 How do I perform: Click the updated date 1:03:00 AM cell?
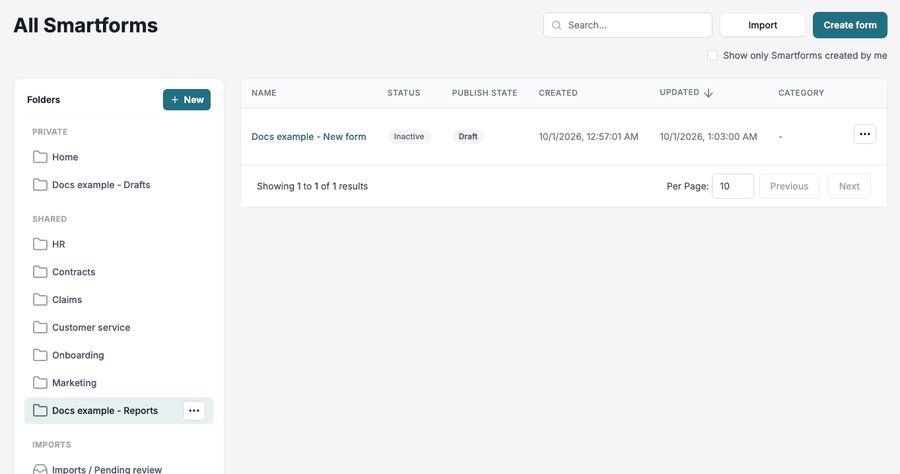708,137
